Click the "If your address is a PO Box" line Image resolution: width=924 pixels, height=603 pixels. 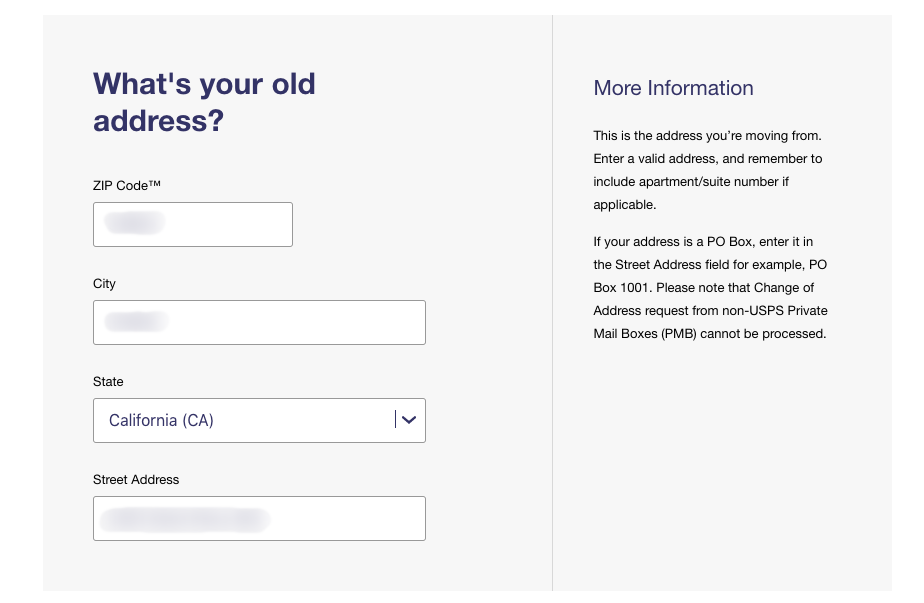click(703, 242)
